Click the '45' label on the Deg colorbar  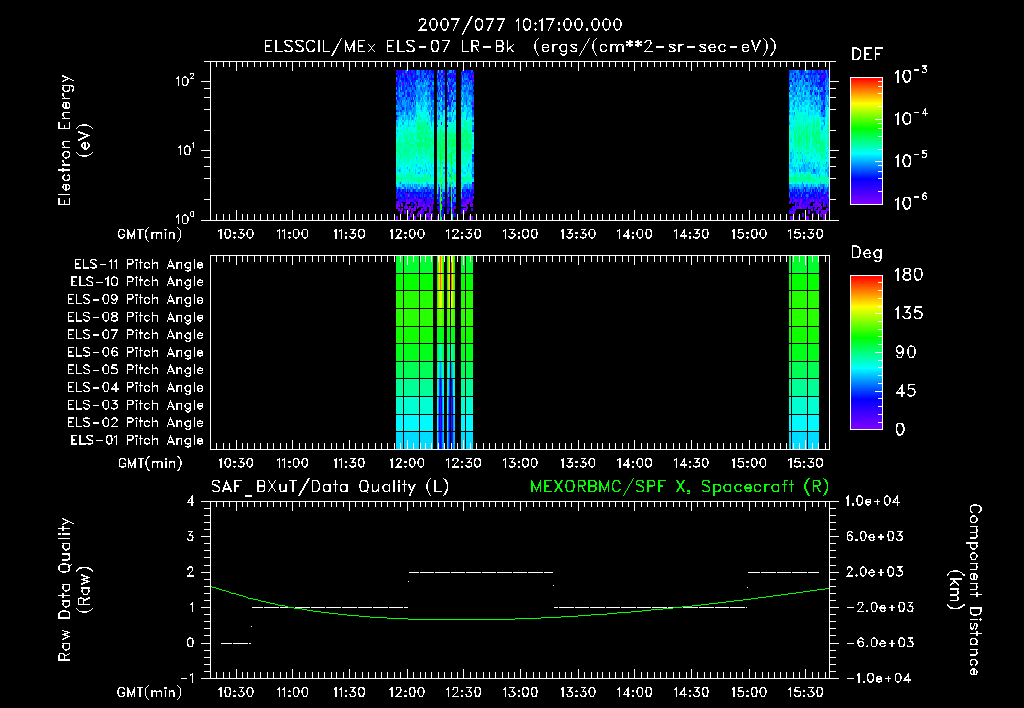coord(904,391)
